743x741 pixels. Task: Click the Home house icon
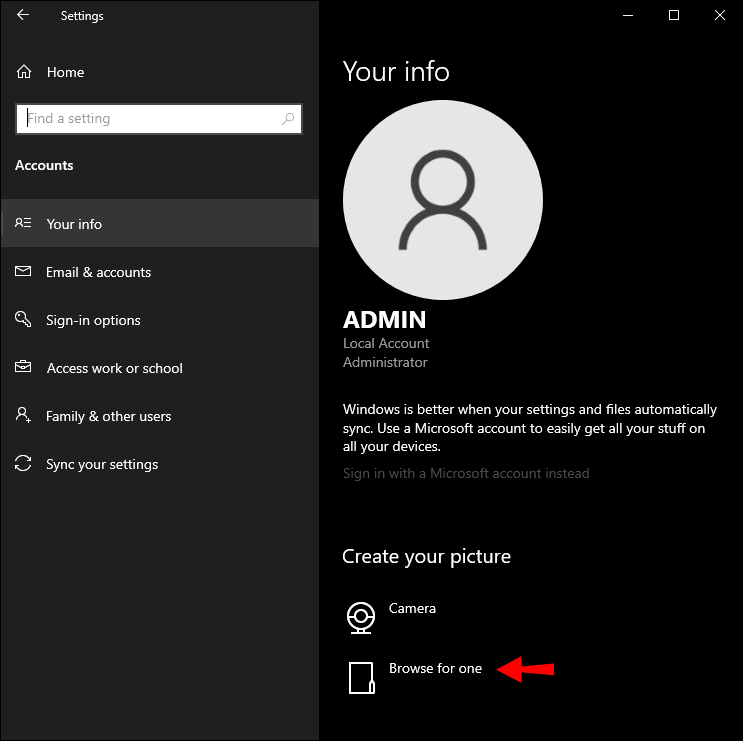point(24,72)
